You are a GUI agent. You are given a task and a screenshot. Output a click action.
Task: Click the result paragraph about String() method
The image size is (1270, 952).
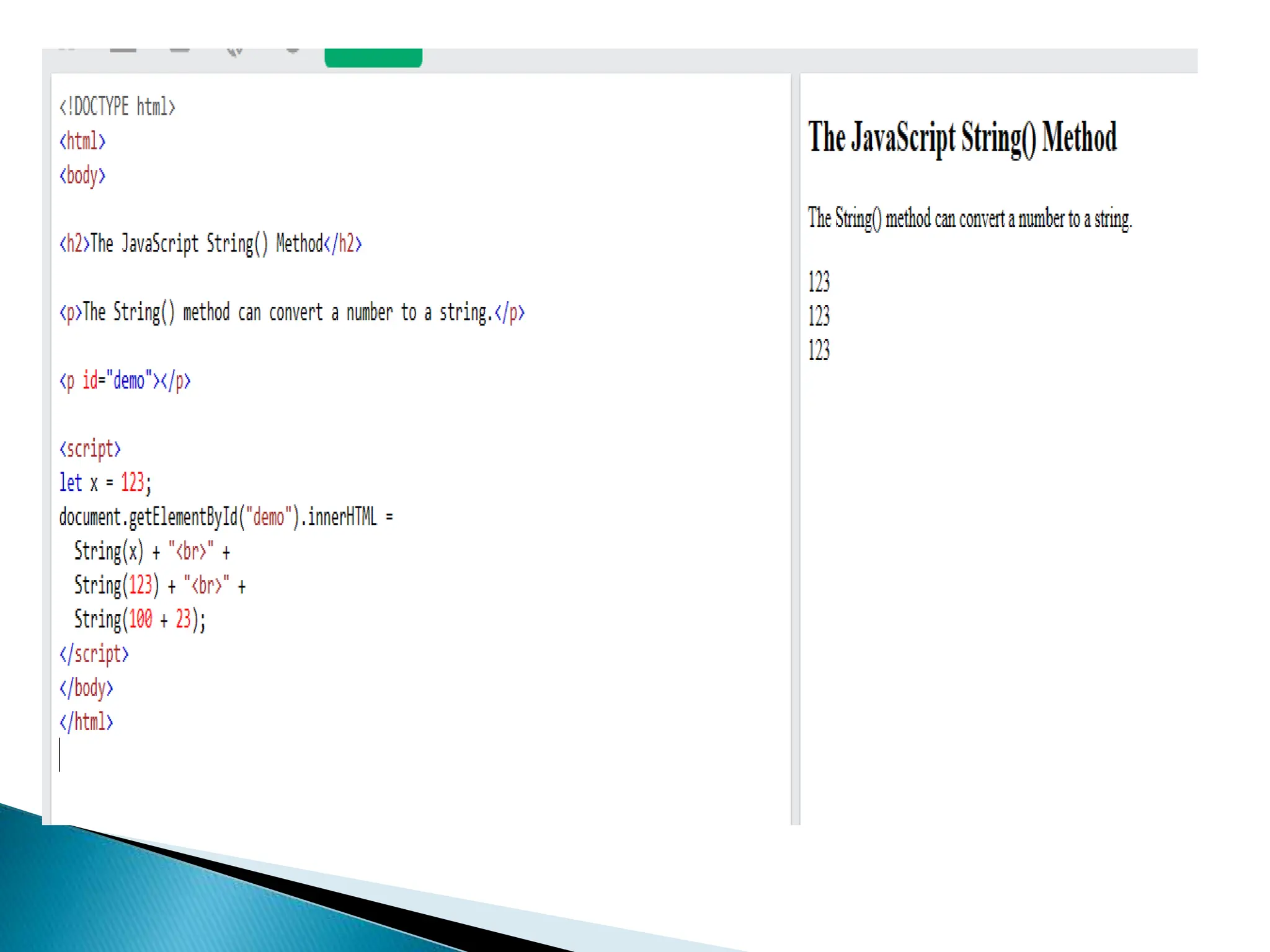click(x=969, y=219)
